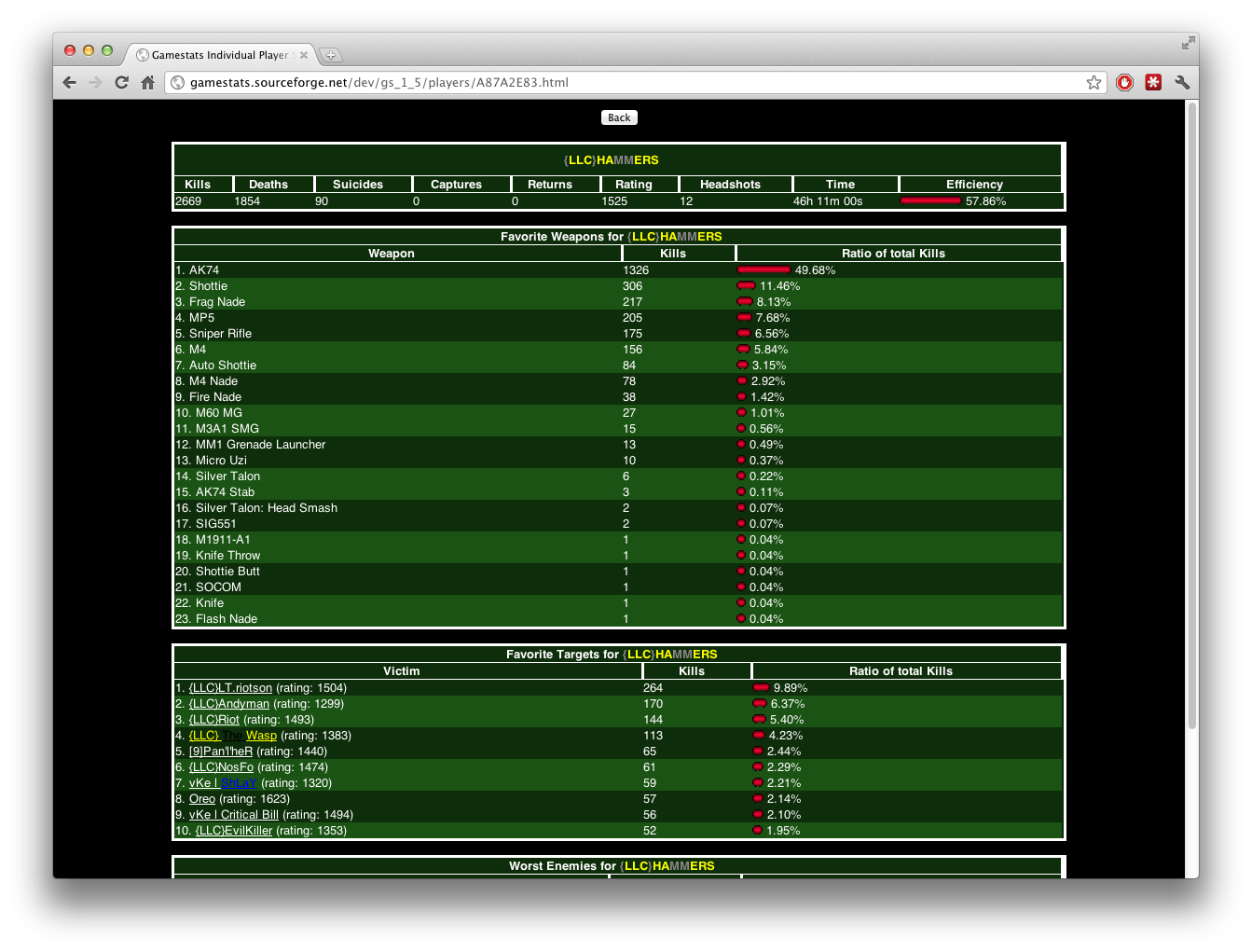1252x952 pixels.
Task: Open the Oreo player link
Action: pos(201,798)
